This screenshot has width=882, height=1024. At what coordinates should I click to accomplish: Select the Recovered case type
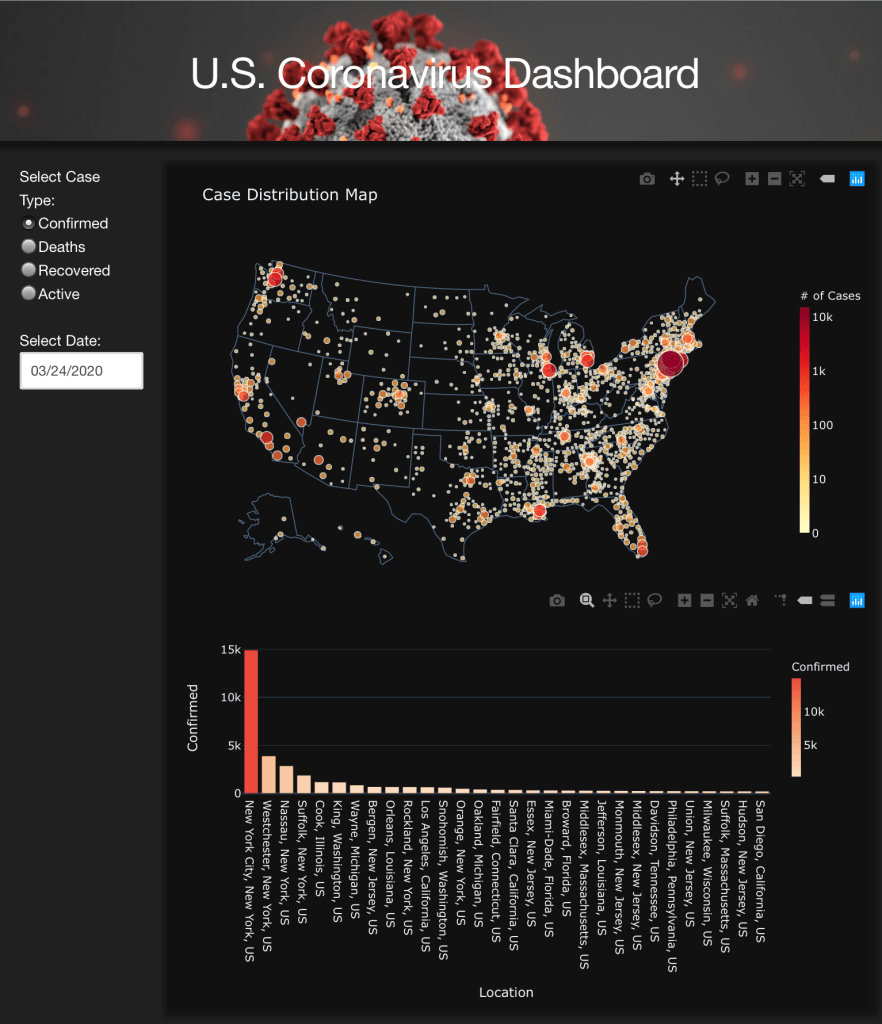pos(29,270)
